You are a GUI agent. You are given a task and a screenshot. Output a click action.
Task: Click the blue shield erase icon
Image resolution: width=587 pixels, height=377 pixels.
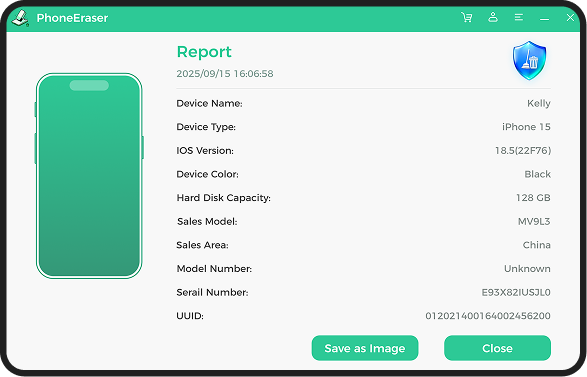click(529, 61)
